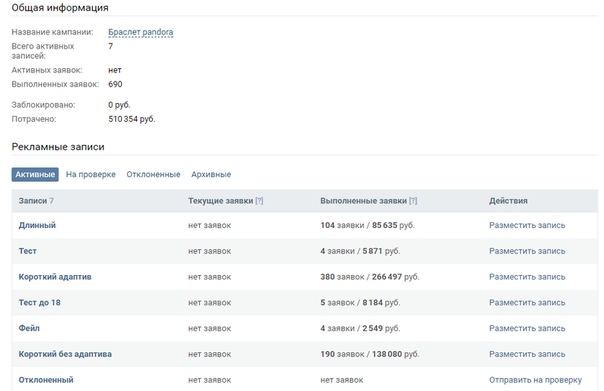Open the Браслет pandora campaign name link
Viewport: 604px width, 391px height.
[x=141, y=32]
